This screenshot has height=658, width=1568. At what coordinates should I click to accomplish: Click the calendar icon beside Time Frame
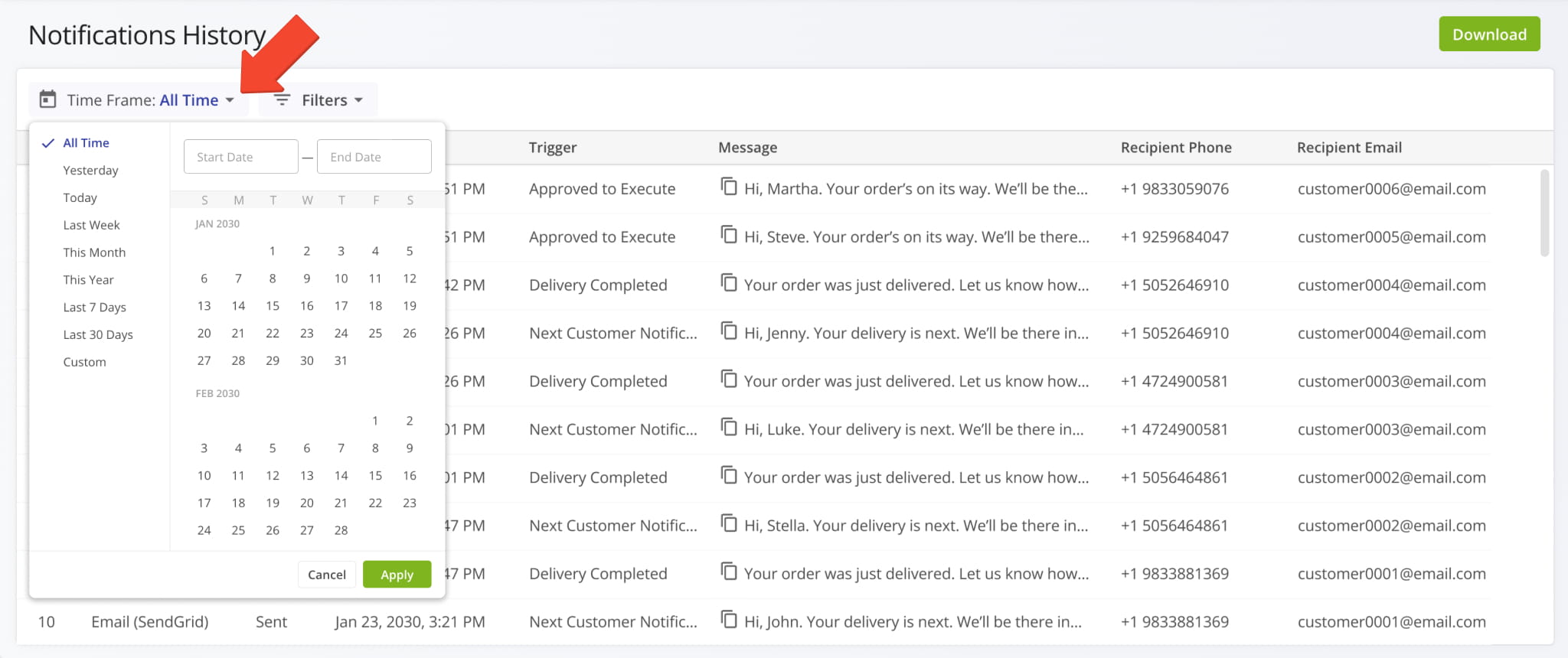47,99
